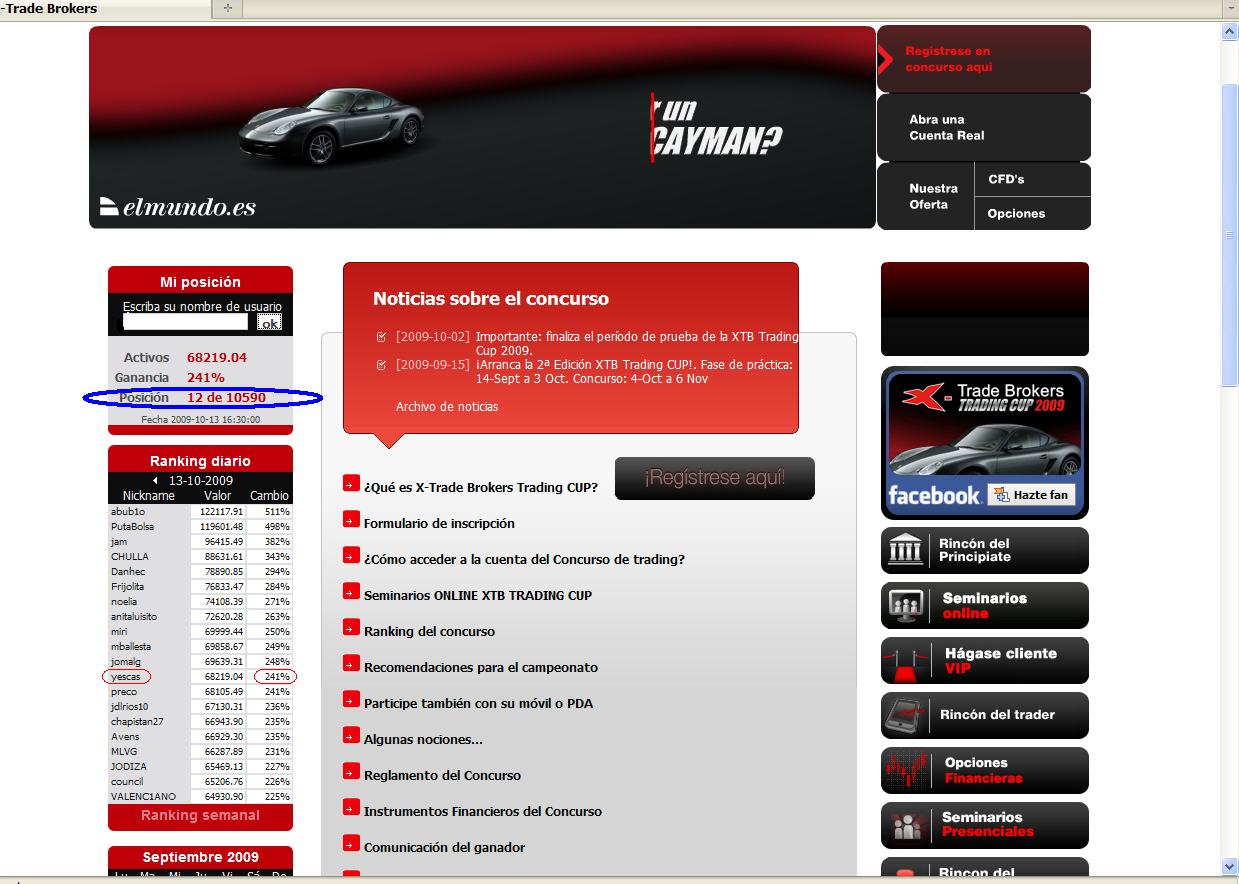Click the username input field
The image size is (1239, 884).
(x=185, y=322)
